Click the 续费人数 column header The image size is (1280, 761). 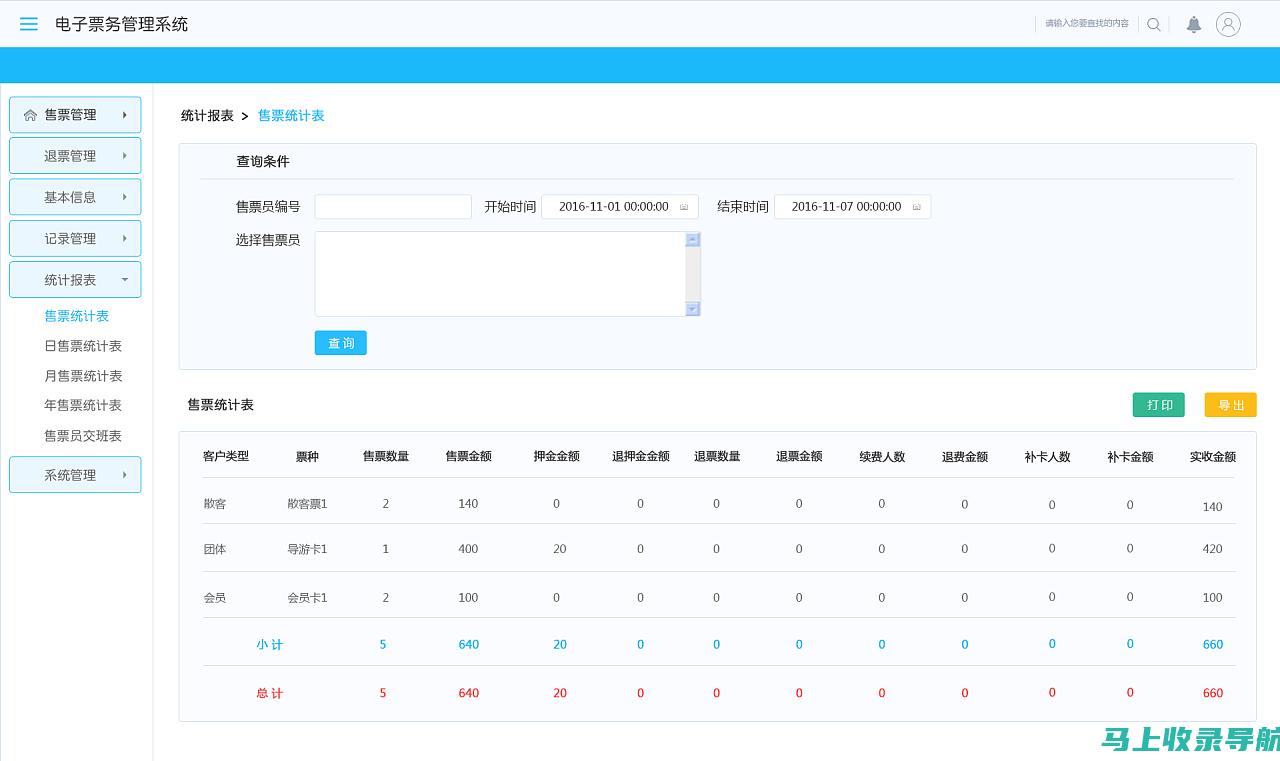coord(882,457)
